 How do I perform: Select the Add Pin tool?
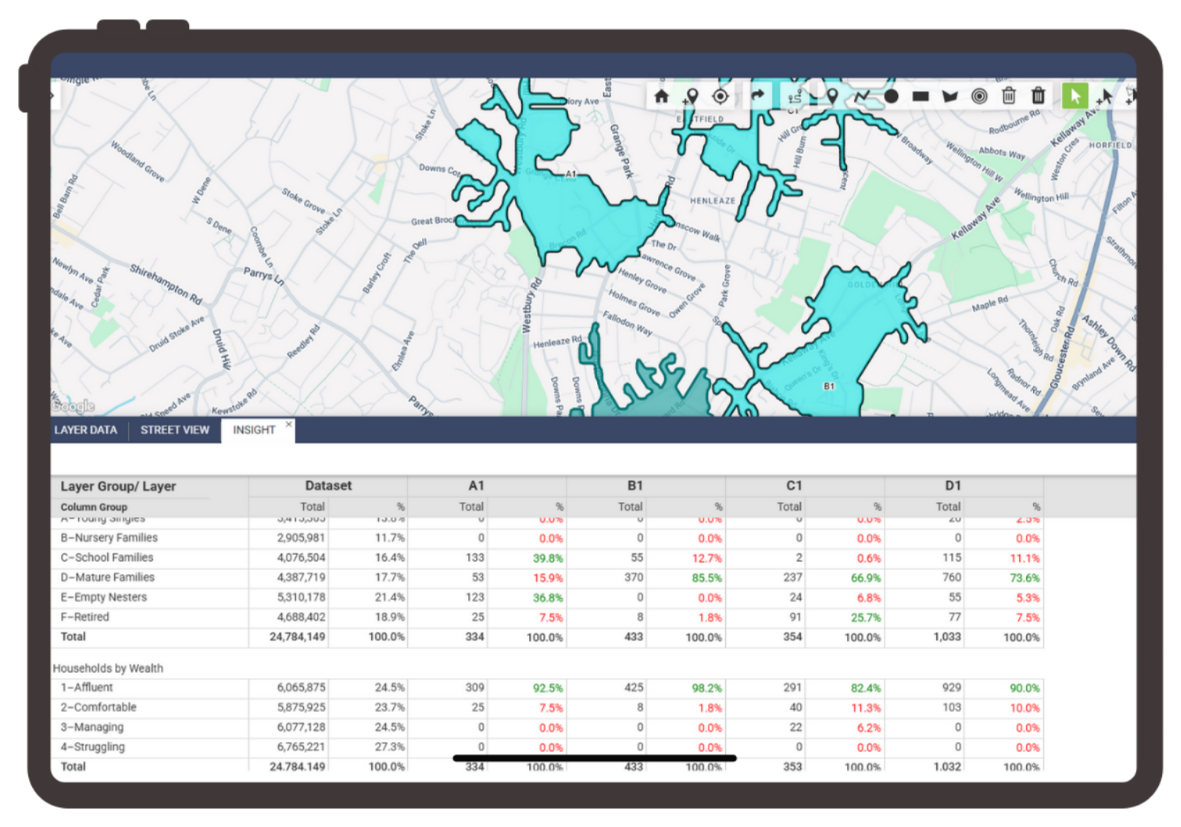click(x=691, y=96)
